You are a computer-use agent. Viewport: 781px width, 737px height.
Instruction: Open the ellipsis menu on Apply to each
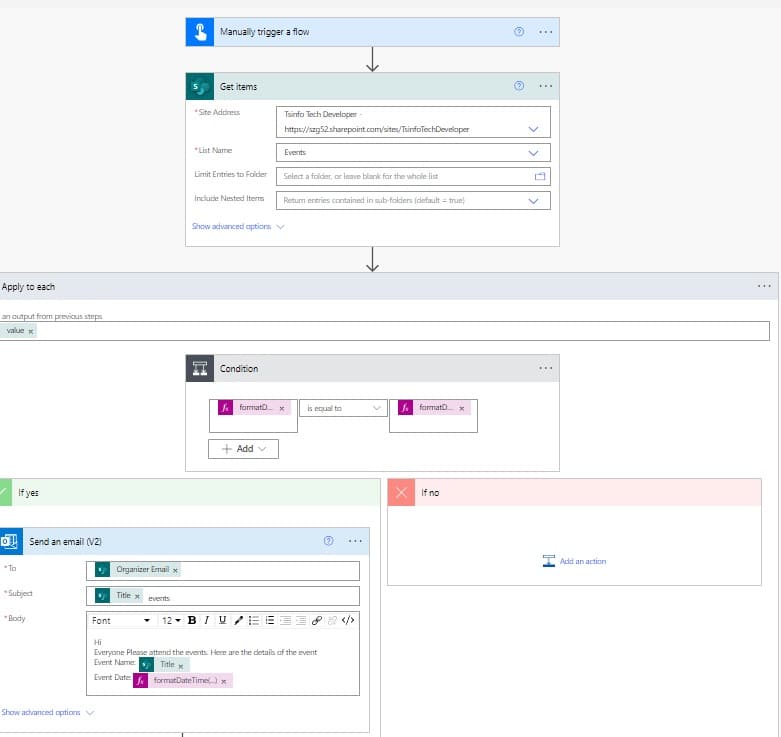[x=764, y=286]
